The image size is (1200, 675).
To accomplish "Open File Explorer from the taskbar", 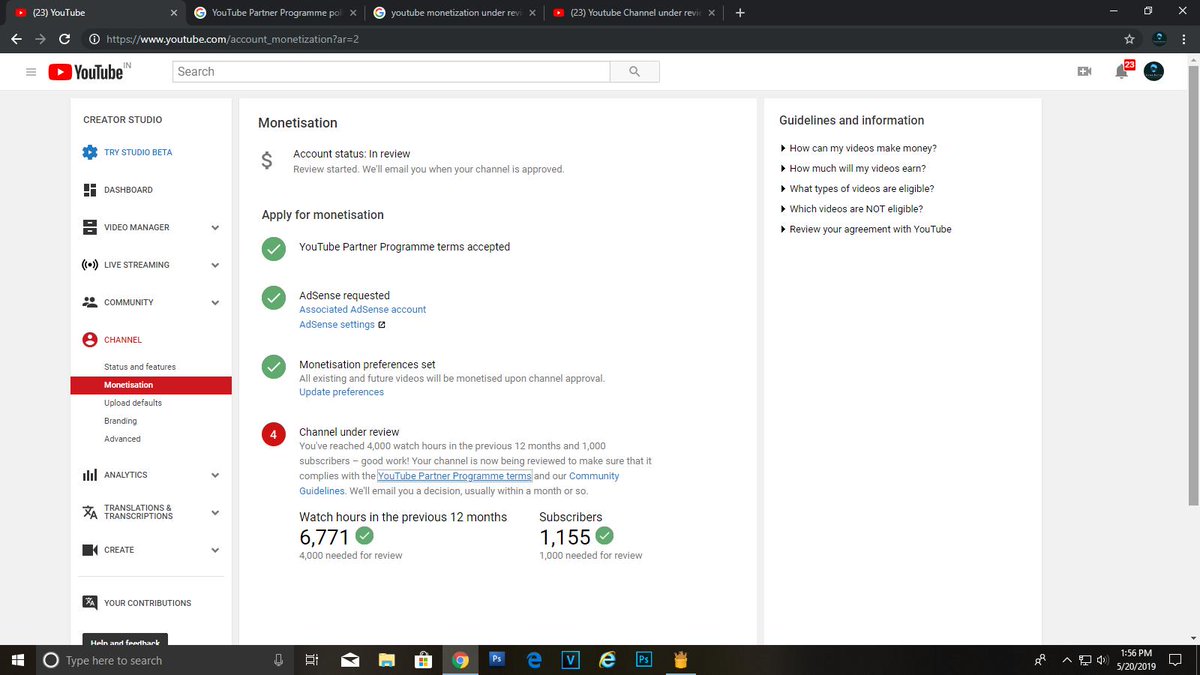I will coord(386,660).
